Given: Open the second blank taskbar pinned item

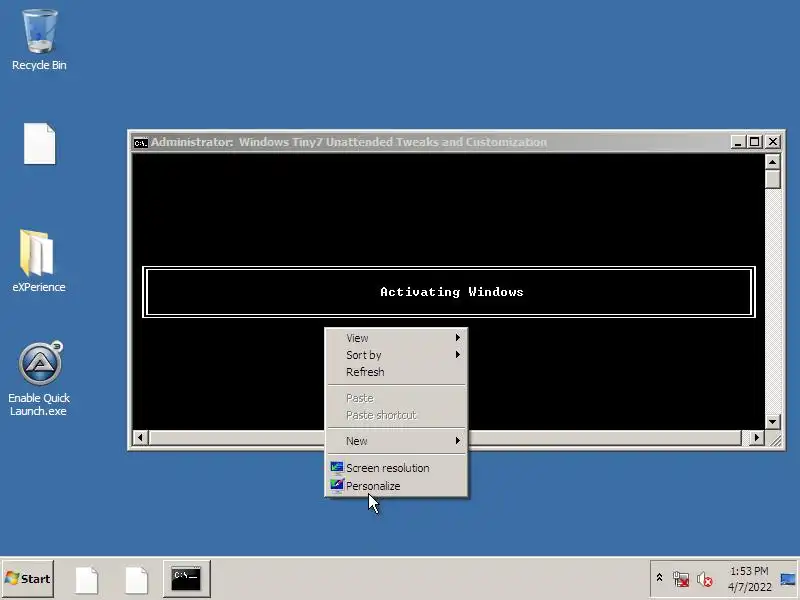Looking at the screenshot, I should 137,580.
